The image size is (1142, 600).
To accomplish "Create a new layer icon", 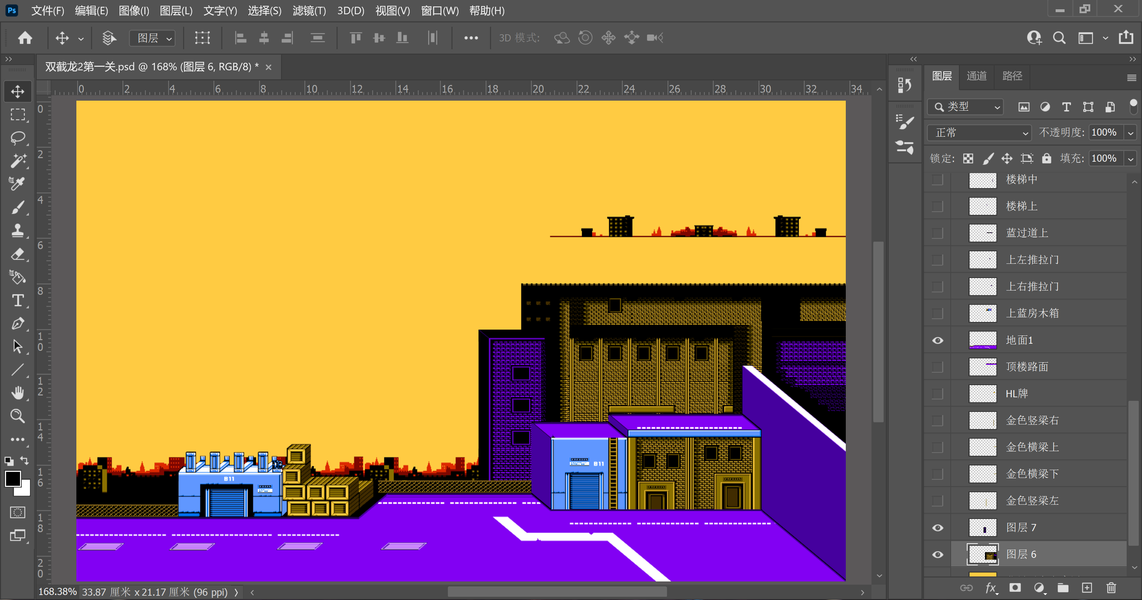I will coord(1087,588).
